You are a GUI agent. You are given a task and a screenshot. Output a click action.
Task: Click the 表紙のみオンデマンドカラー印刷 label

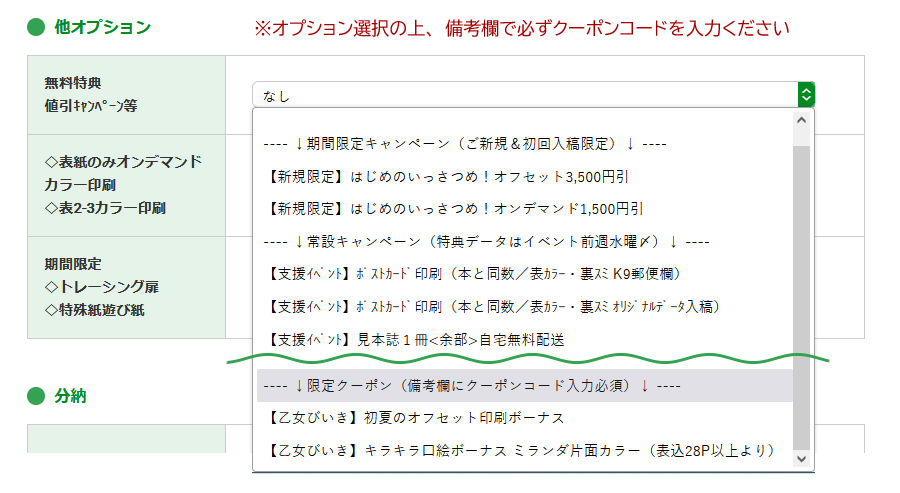pyautogui.click(x=123, y=173)
